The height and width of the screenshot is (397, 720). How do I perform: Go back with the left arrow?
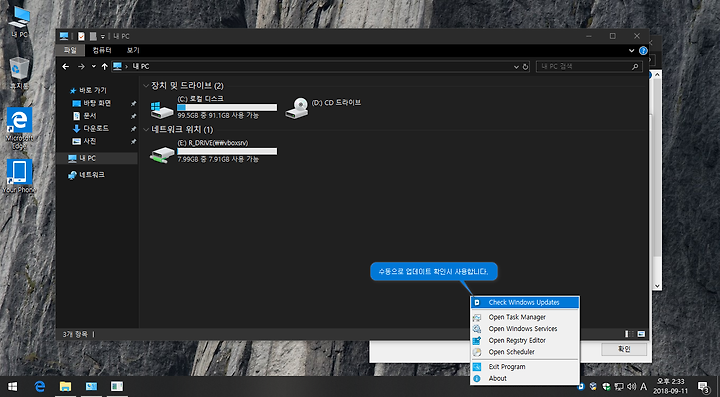tap(66, 67)
